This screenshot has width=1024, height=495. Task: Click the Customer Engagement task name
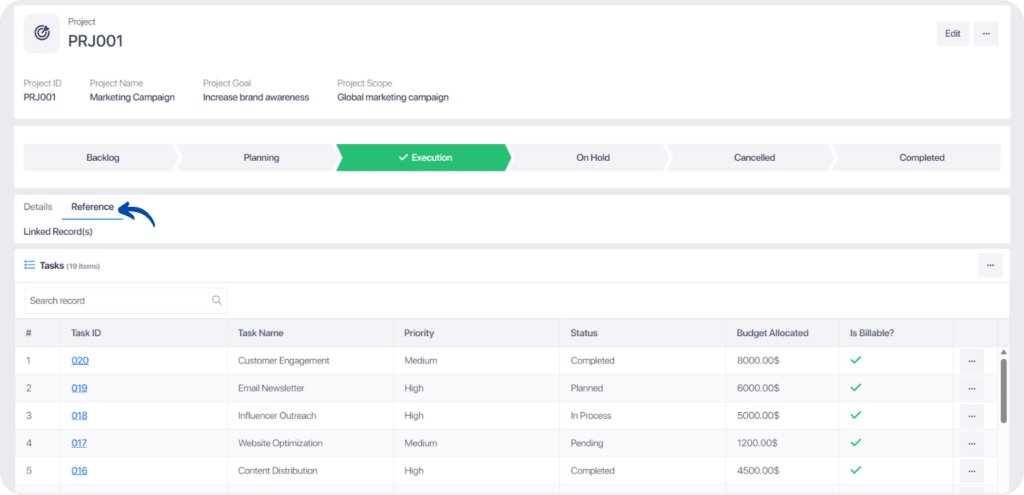[283, 360]
